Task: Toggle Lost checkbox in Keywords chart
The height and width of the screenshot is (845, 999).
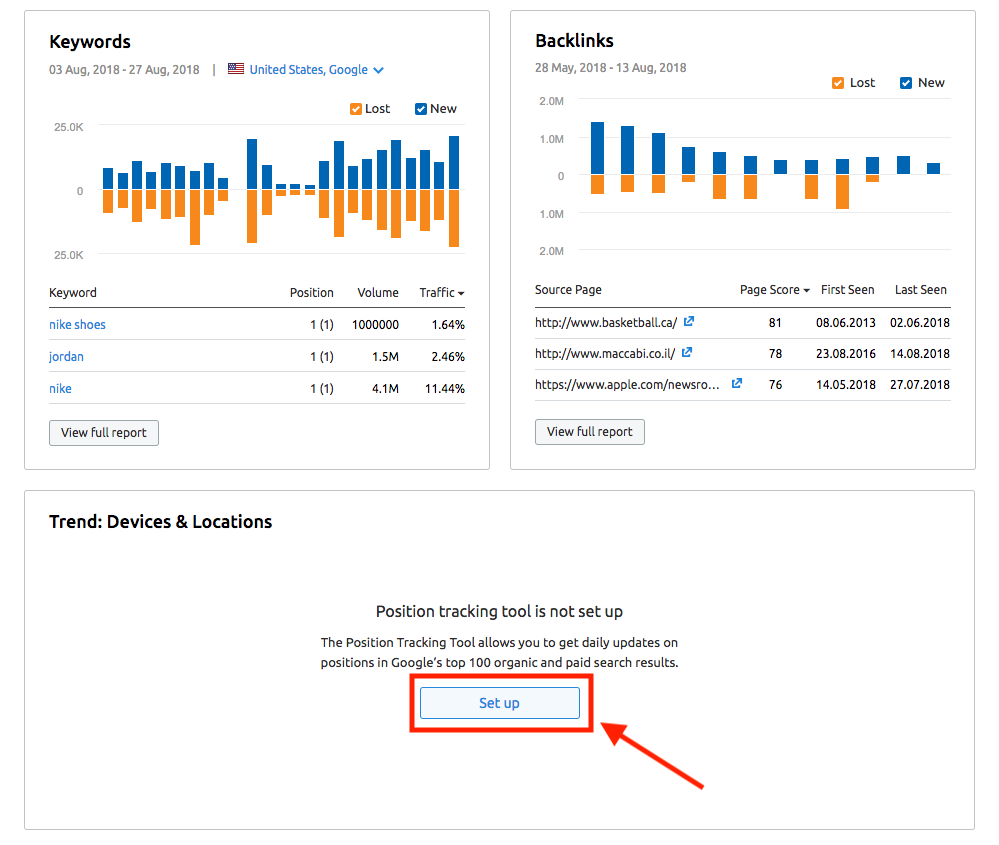Action: tap(356, 109)
